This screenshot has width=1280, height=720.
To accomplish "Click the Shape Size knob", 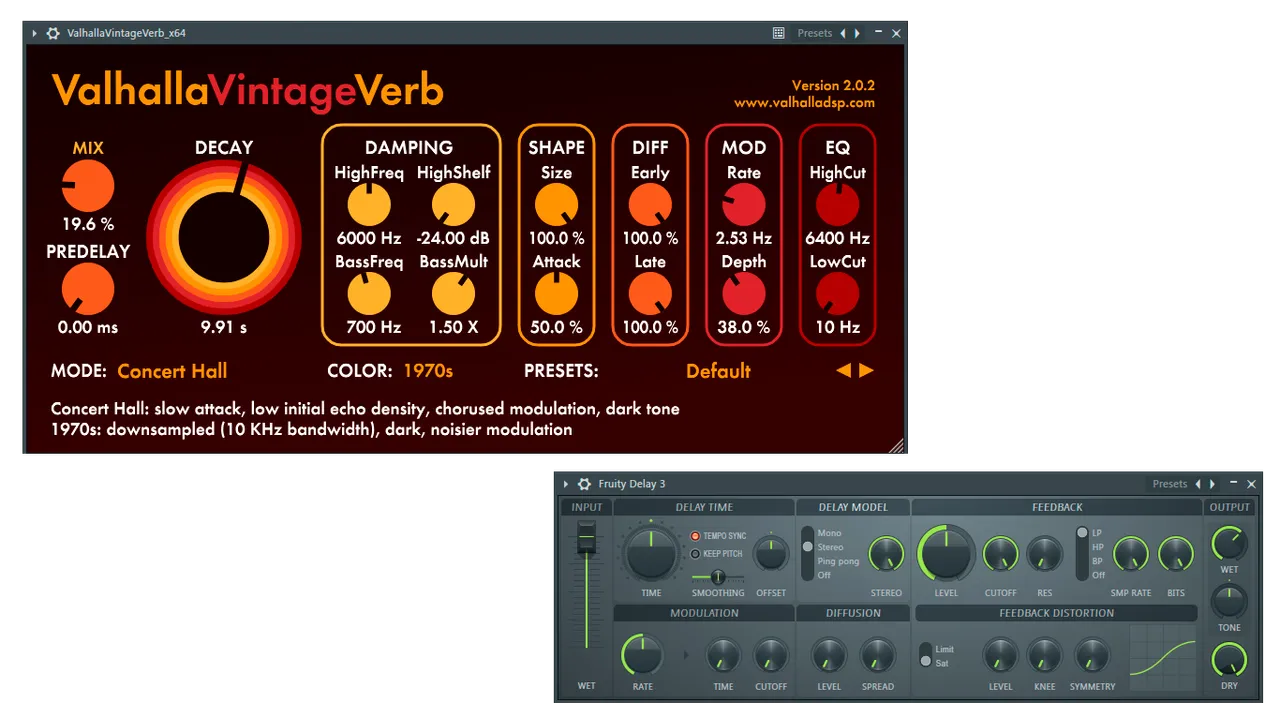I will coord(557,206).
